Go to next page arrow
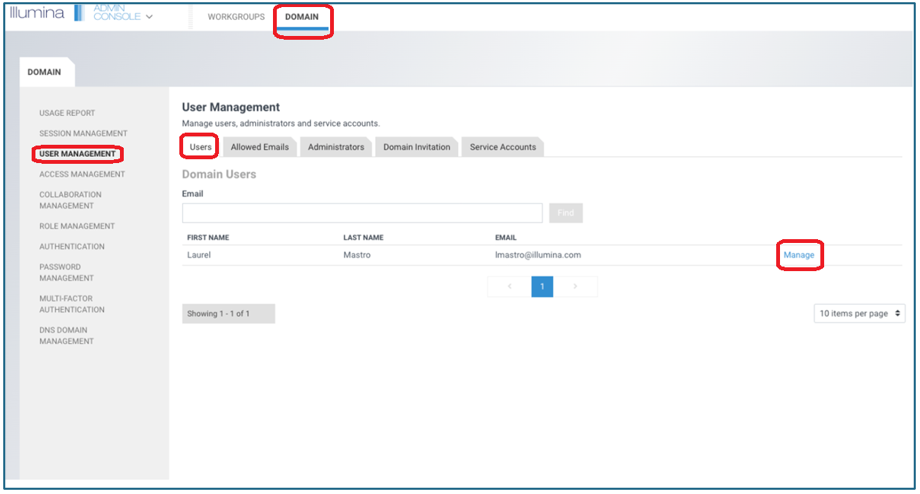This screenshot has height=494, width=920. point(575,287)
